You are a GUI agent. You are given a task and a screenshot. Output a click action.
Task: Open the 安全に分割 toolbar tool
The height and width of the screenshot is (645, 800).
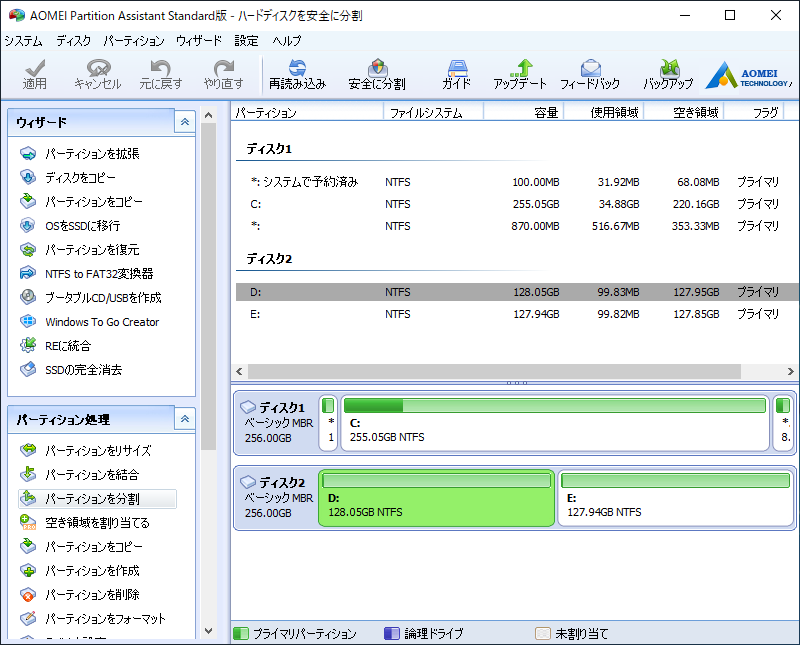click(x=377, y=75)
